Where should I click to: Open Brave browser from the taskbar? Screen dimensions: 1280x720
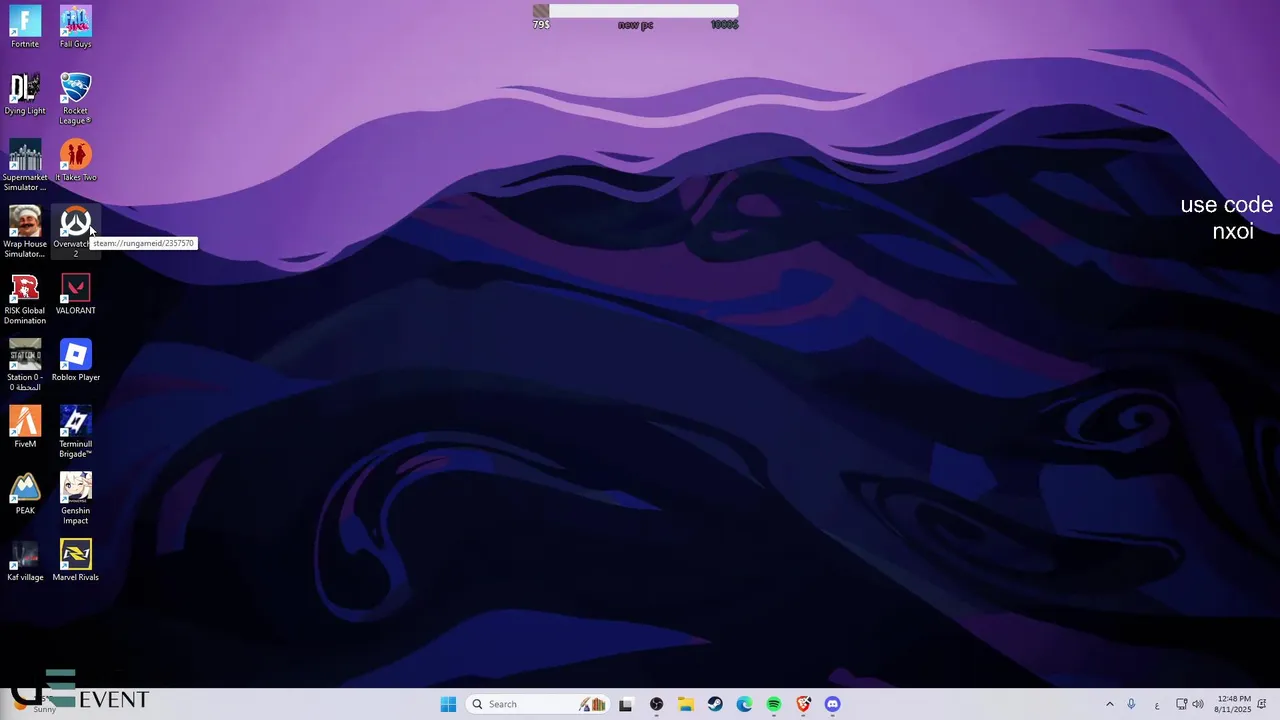coord(803,704)
